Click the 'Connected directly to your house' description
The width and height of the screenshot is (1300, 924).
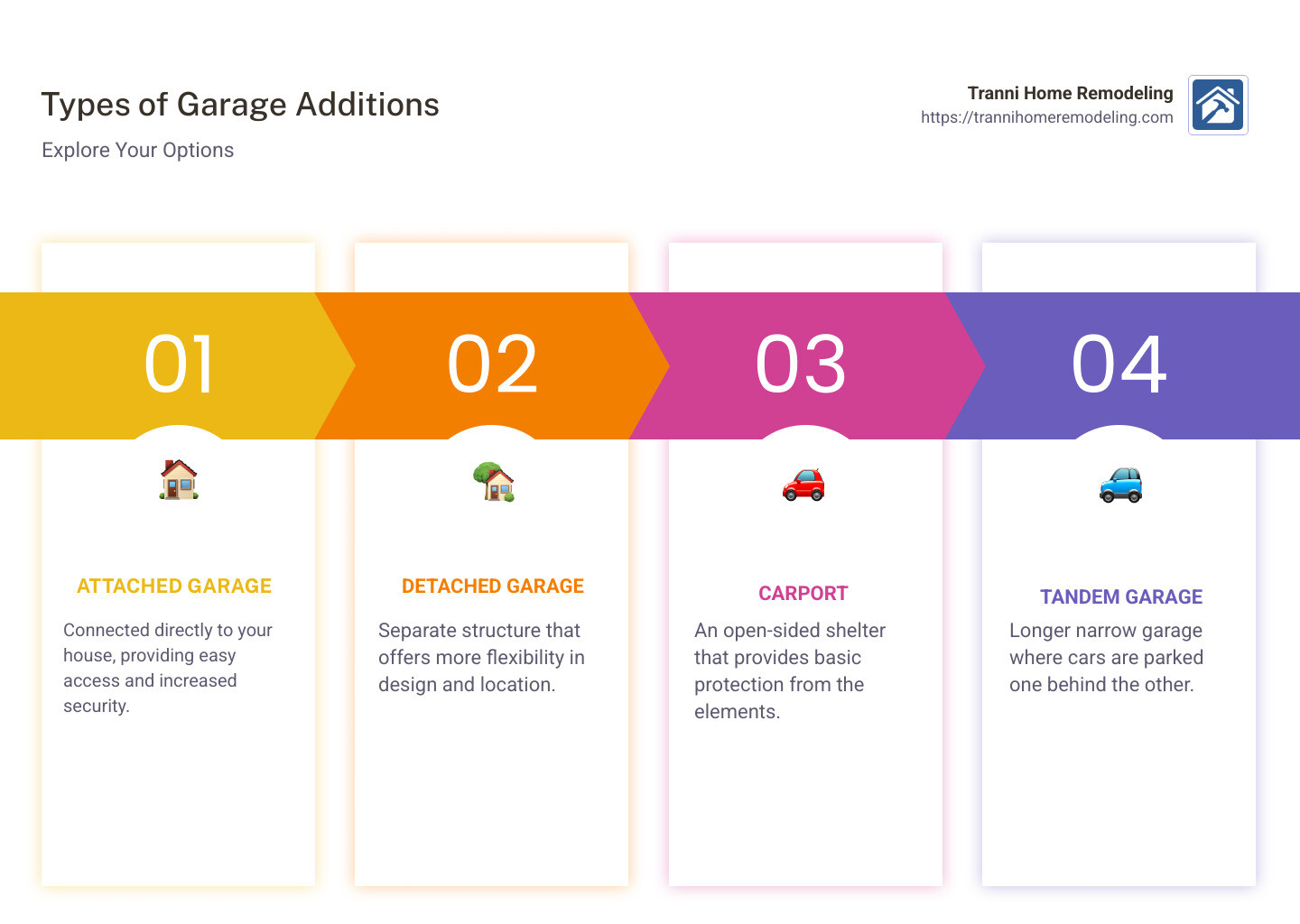click(168, 668)
